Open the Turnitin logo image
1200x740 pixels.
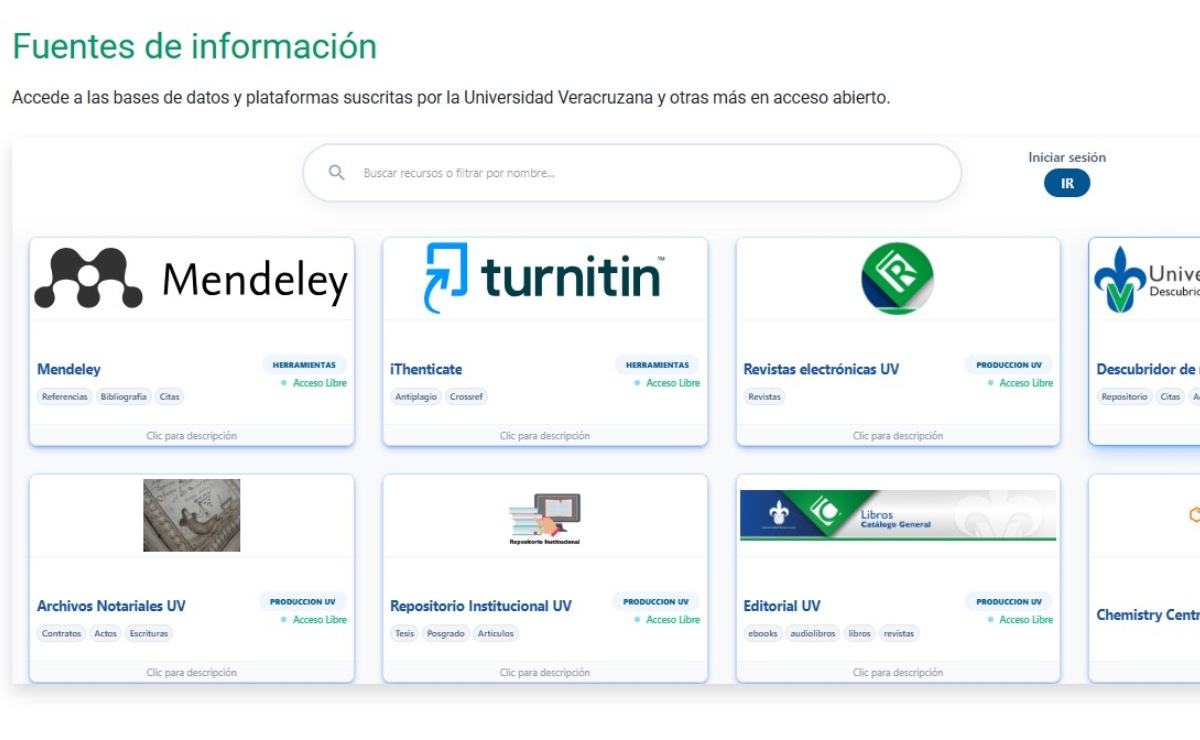(545, 278)
